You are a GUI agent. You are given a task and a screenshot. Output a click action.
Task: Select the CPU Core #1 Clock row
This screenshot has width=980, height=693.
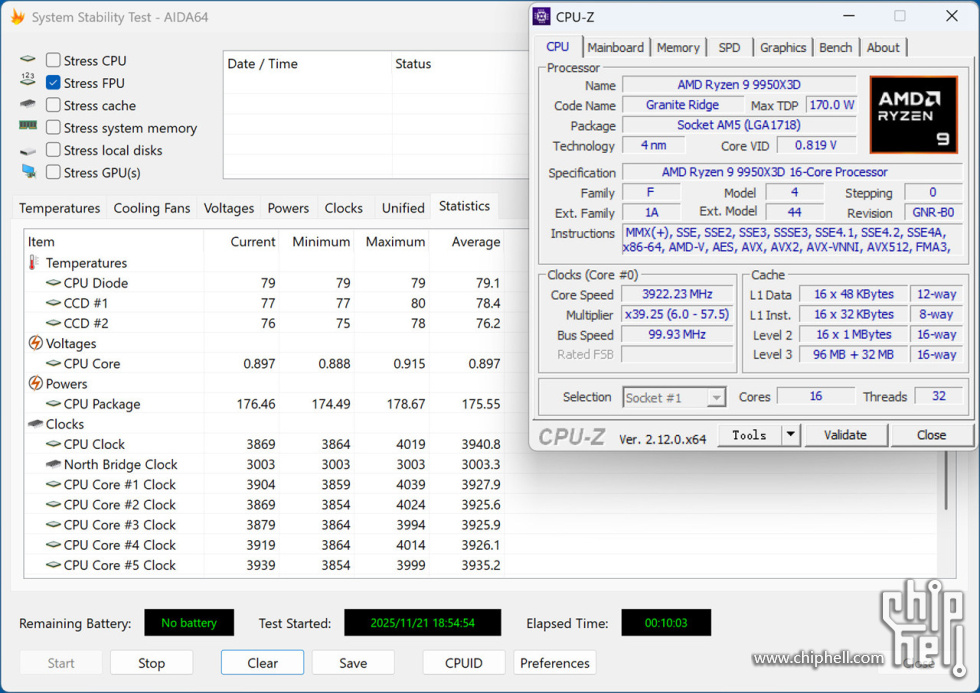(119, 484)
